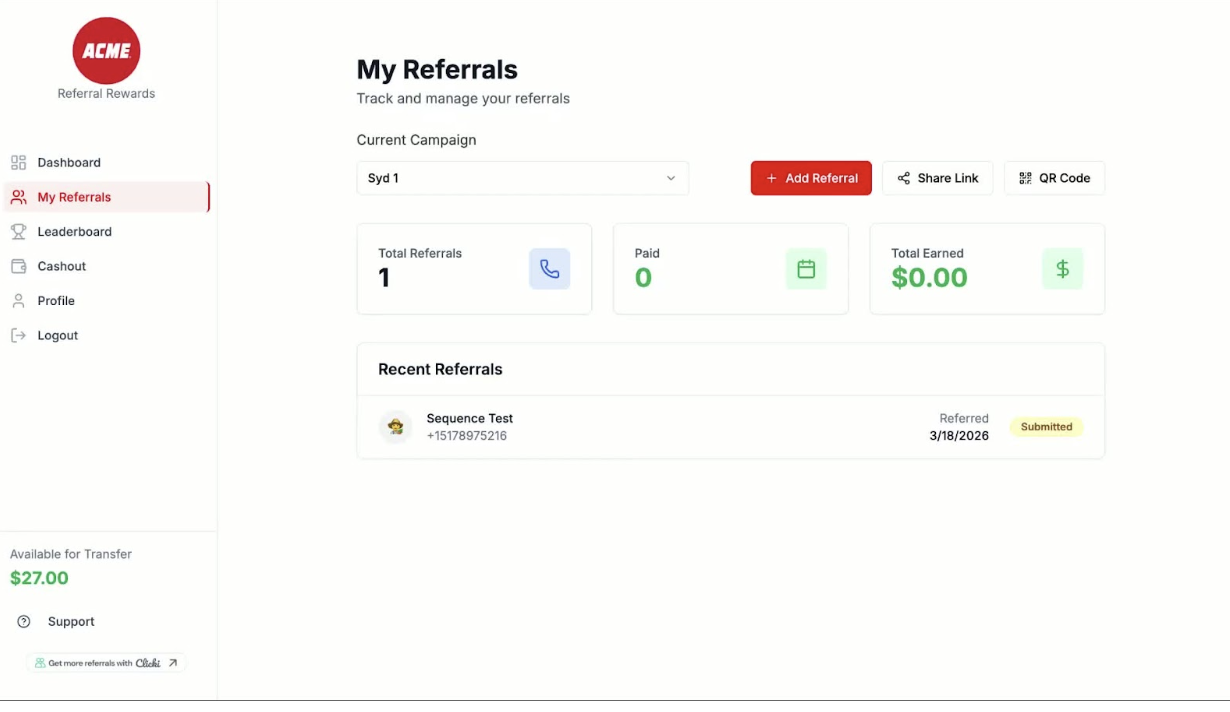Screen dimensions: 1230x712
Task: Click the Support question mark icon
Action: tap(24, 621)
